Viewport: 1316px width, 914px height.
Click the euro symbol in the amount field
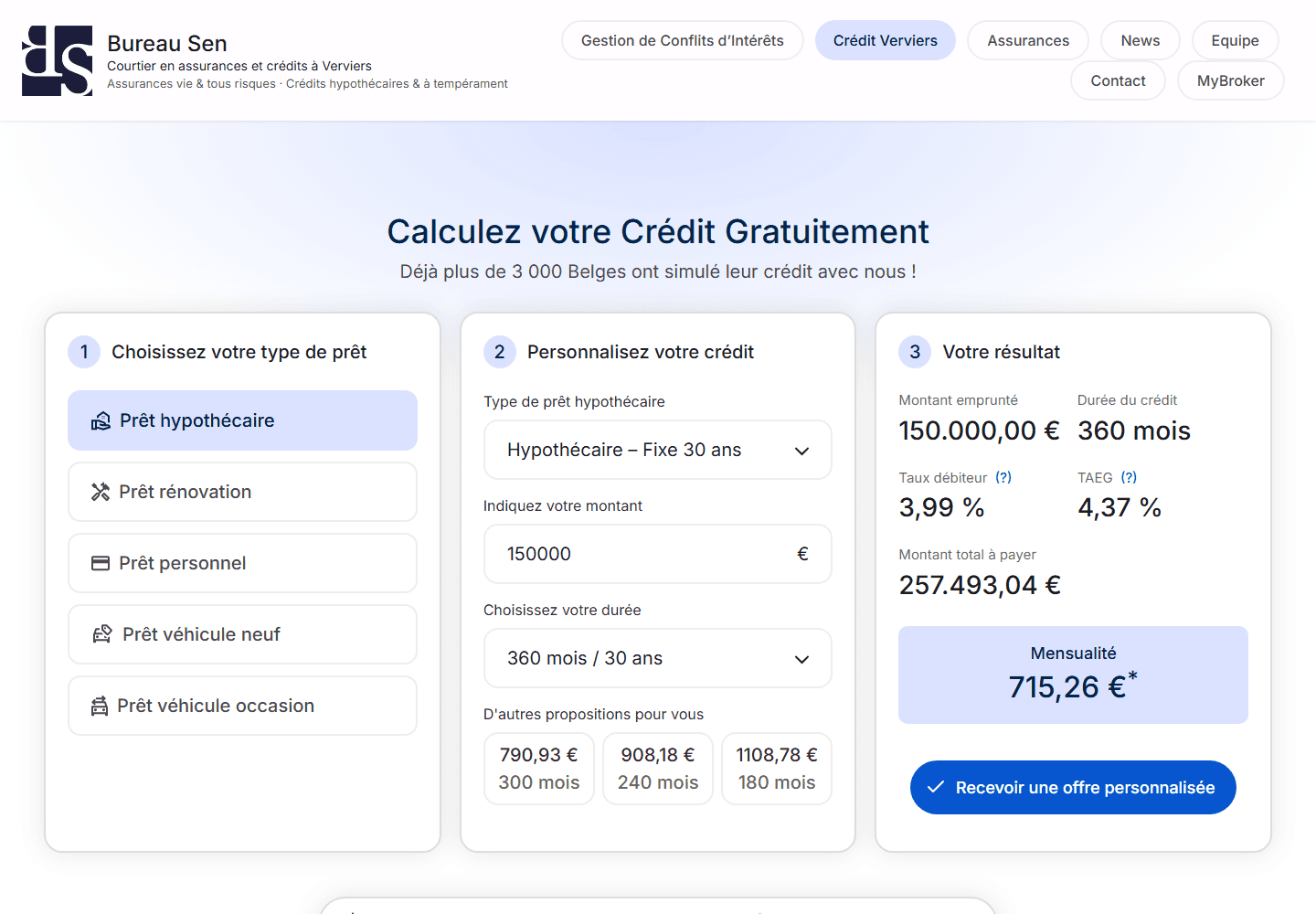pos(802,554)
